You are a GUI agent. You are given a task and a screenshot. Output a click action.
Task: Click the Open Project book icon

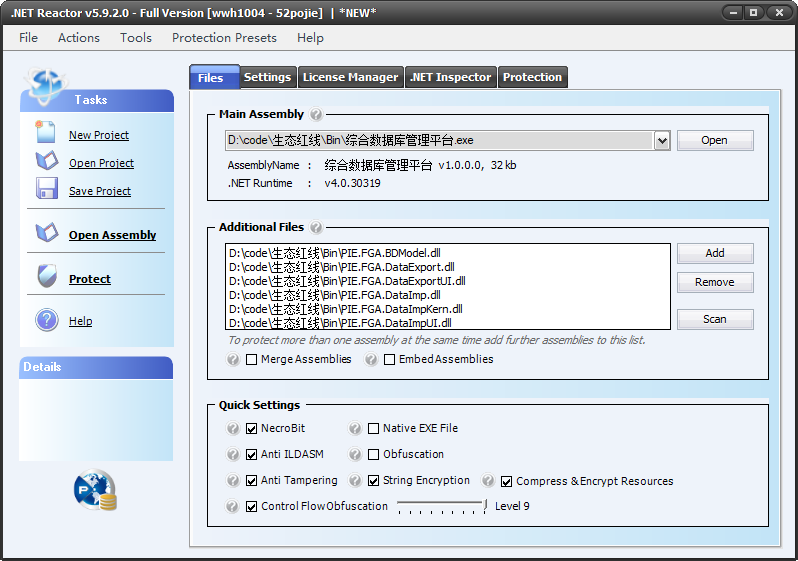[47, 160]
